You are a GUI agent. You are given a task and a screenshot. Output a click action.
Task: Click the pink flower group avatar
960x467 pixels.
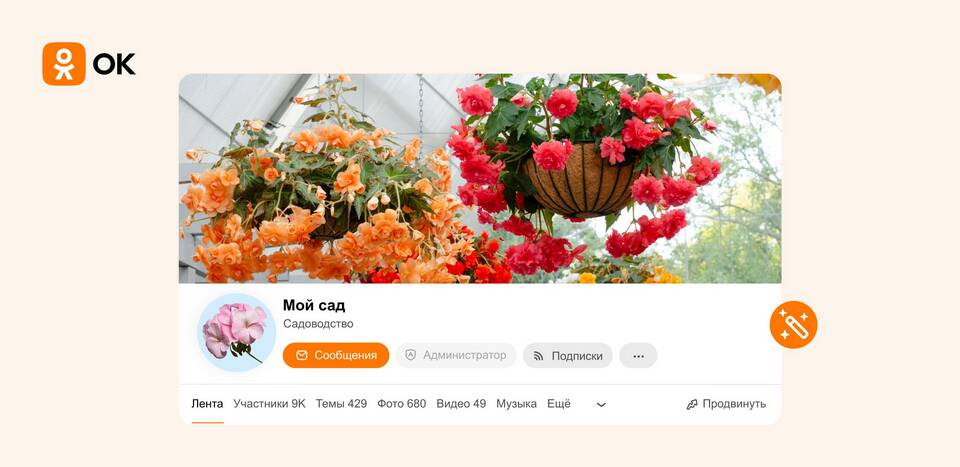(236, 332)
